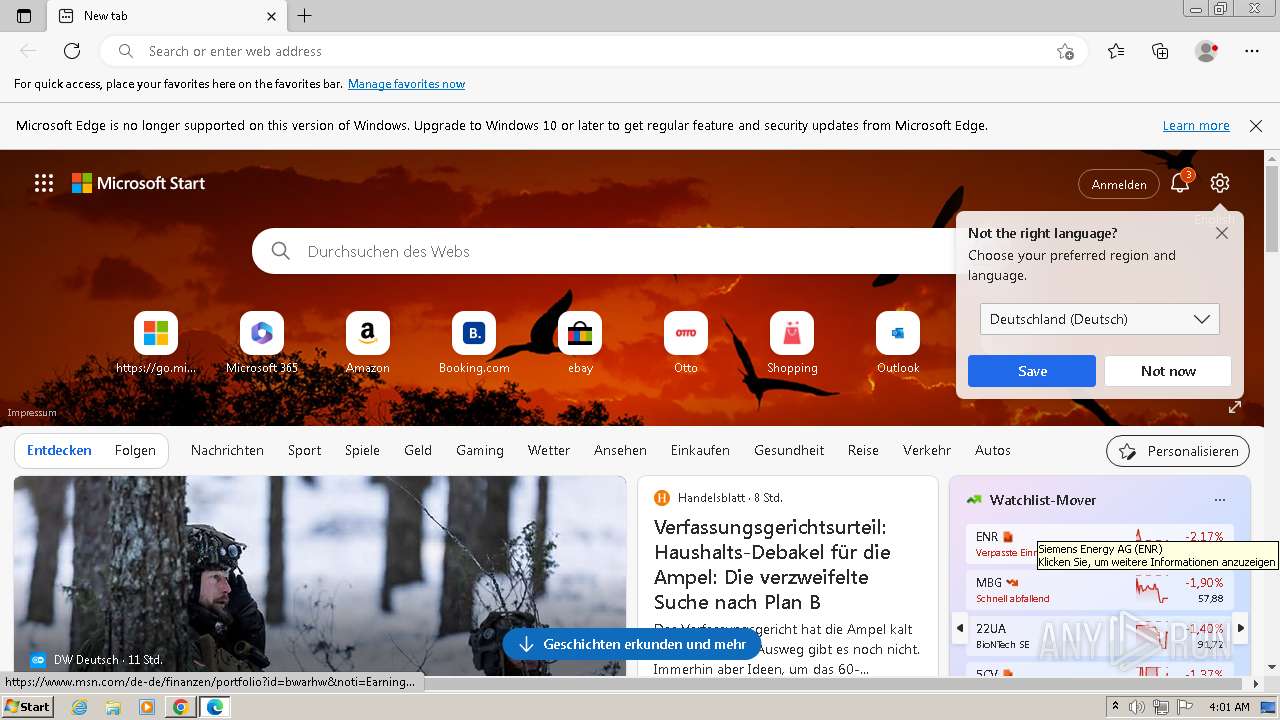1280x720 pixels.
Task: Open the Nachrichten category
Action: (x=227, y=451)
